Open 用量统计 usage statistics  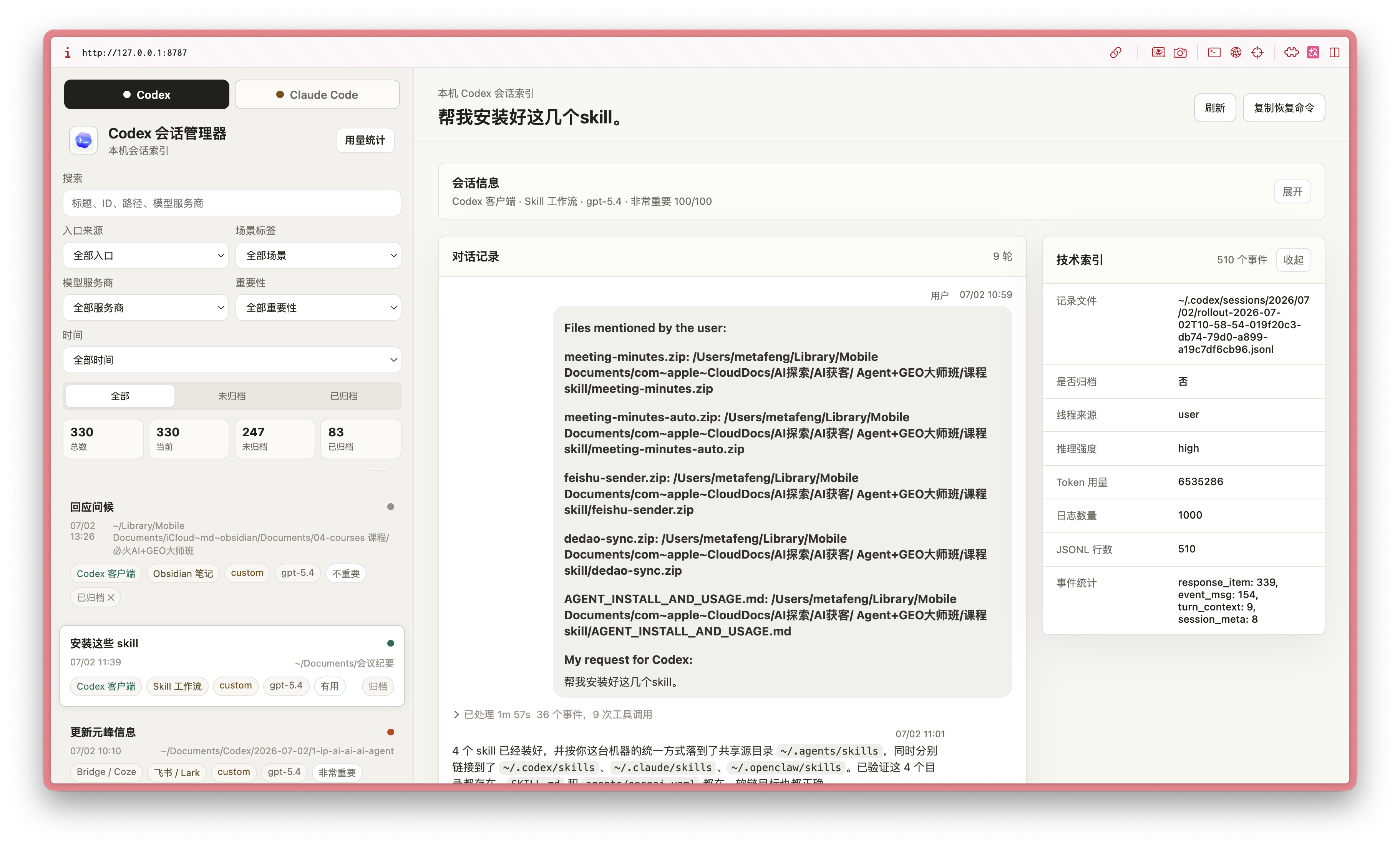[x=365, y=140]
